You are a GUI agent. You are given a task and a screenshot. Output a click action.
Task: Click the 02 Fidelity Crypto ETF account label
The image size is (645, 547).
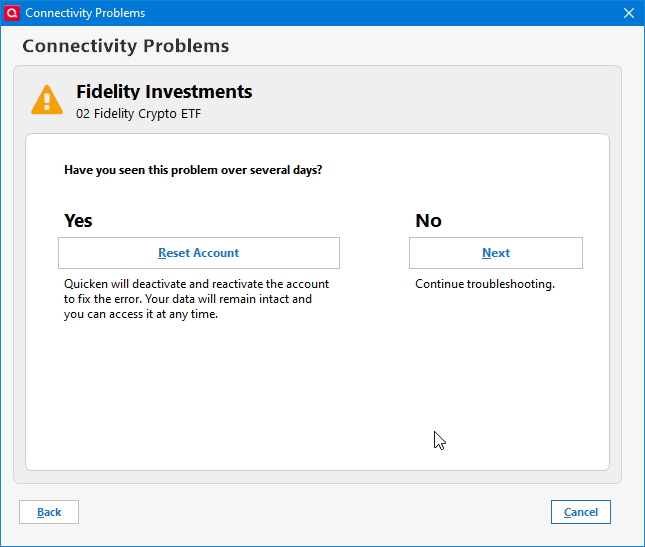point(139,114)
